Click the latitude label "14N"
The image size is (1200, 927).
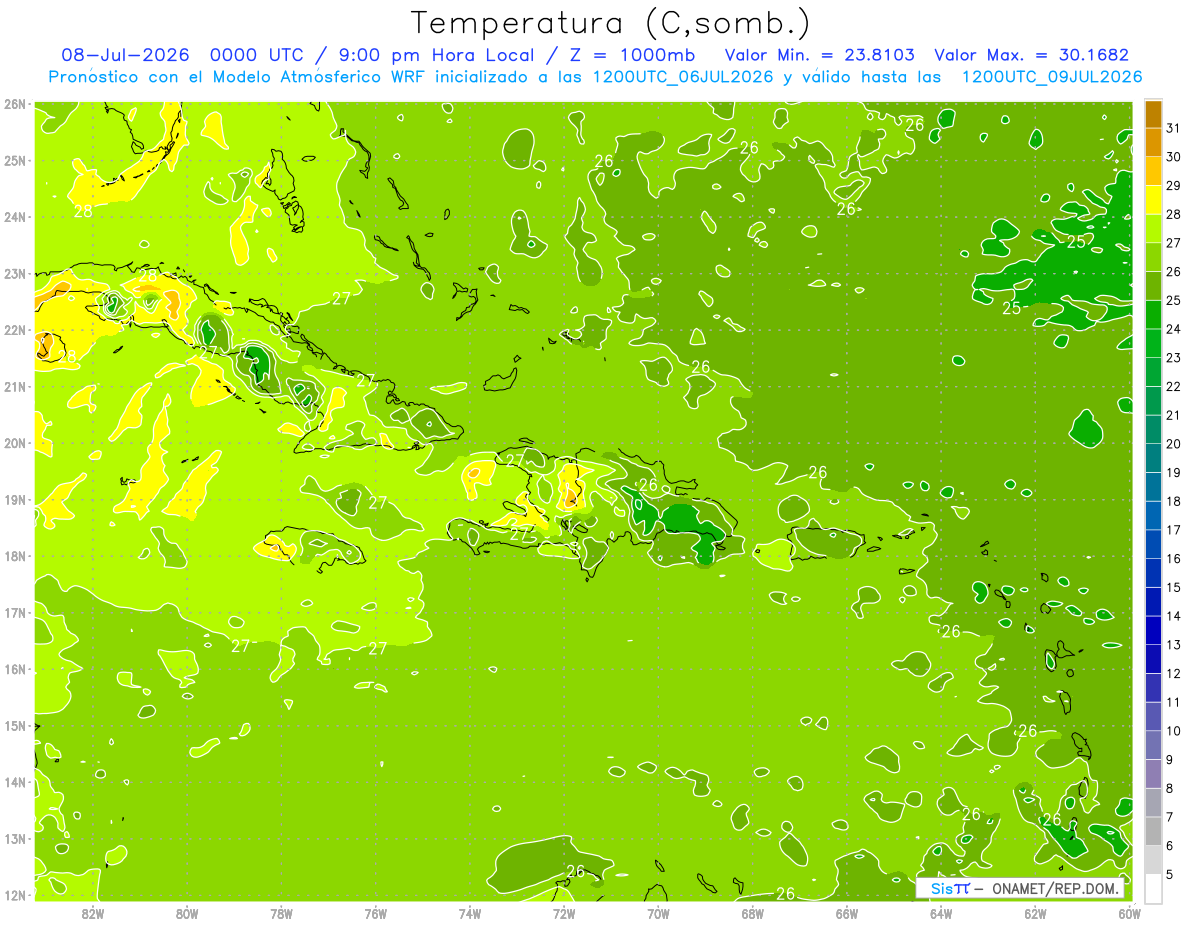click(x=15, y=782)
